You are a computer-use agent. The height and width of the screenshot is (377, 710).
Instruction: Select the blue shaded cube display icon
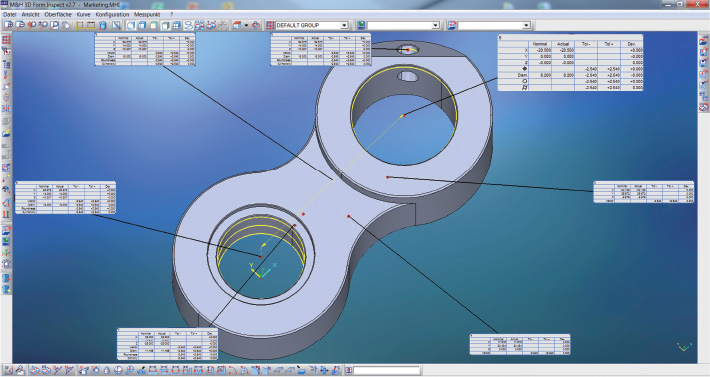[x=142, y=25]
